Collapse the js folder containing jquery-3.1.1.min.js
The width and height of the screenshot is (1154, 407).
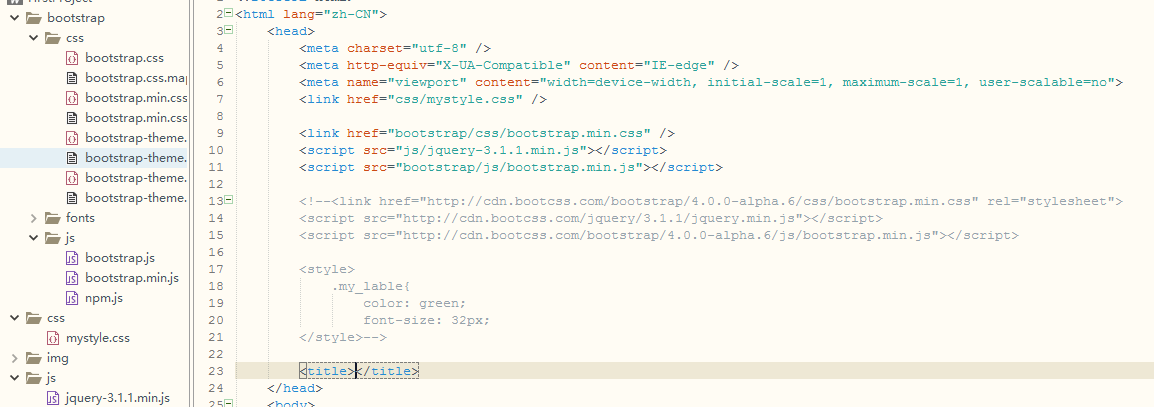click(15, 378)
